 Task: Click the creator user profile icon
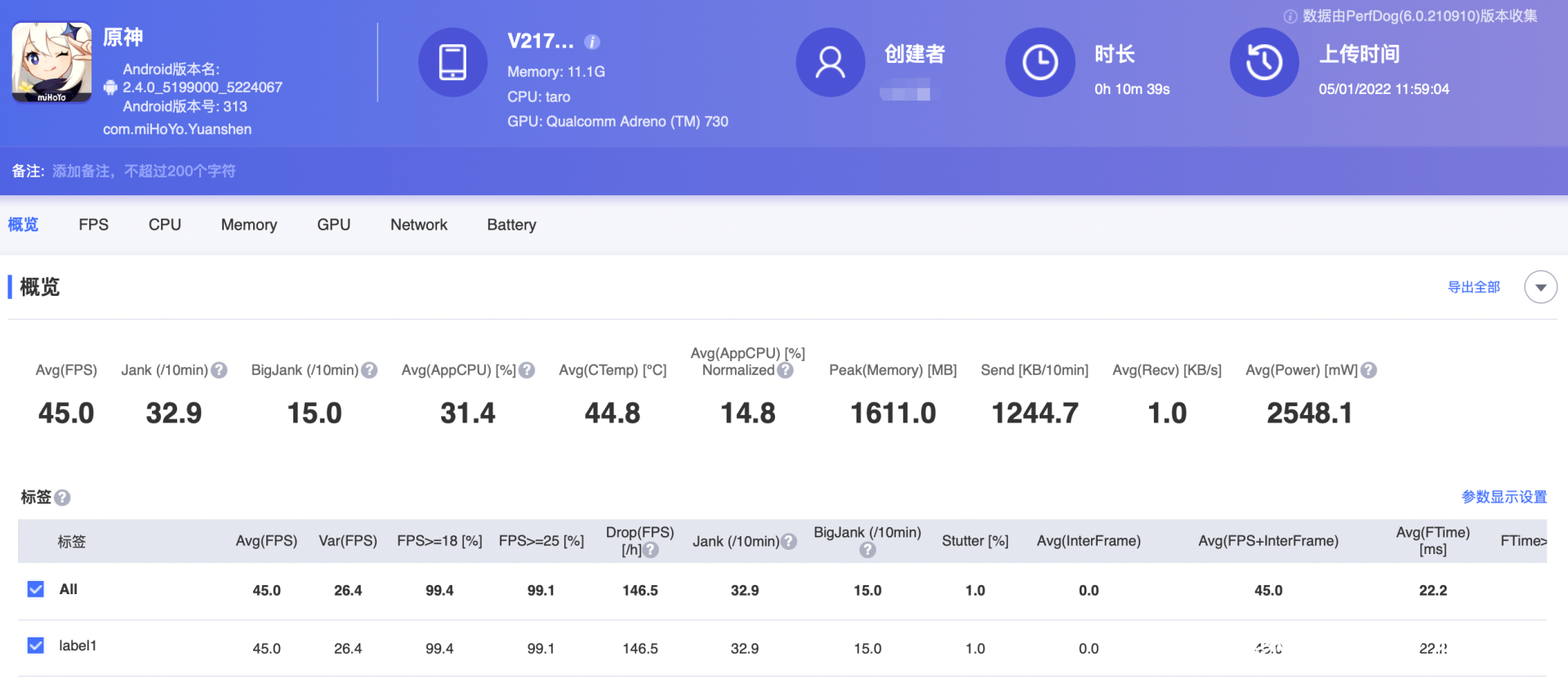coord(830,63)
